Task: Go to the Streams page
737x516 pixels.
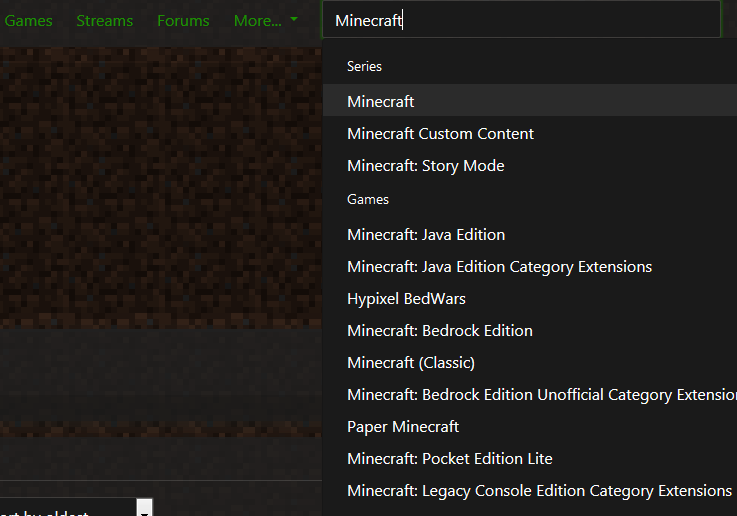Action: click(x=104, y=20)
